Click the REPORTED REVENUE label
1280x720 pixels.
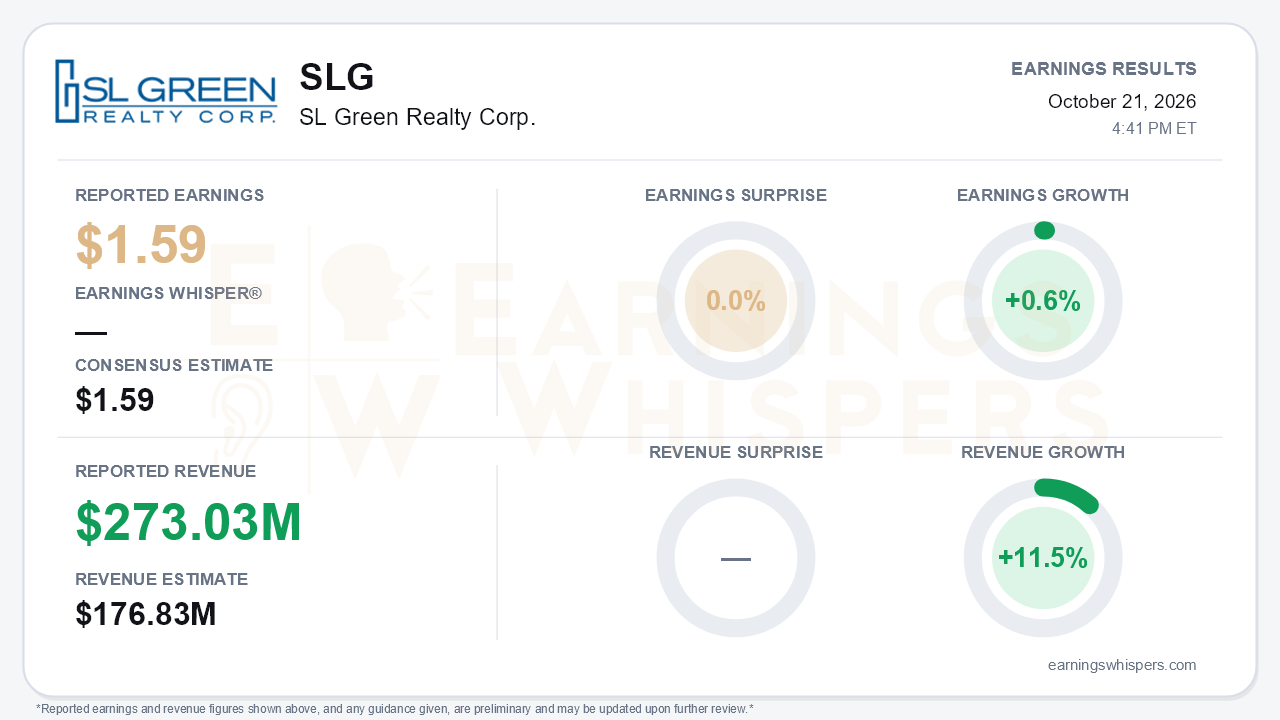pyautogui.click(x=166, y=471)
